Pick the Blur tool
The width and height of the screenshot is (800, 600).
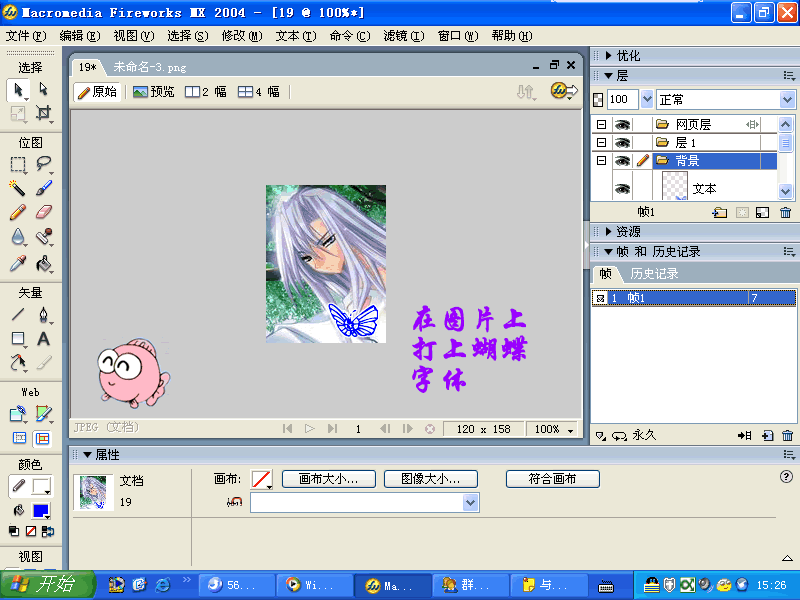[18, 237]
